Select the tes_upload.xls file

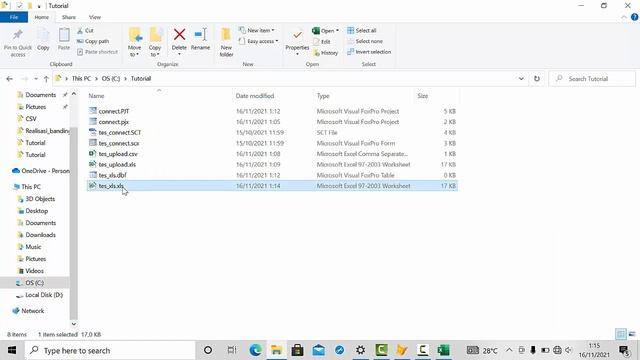[272, 164]
